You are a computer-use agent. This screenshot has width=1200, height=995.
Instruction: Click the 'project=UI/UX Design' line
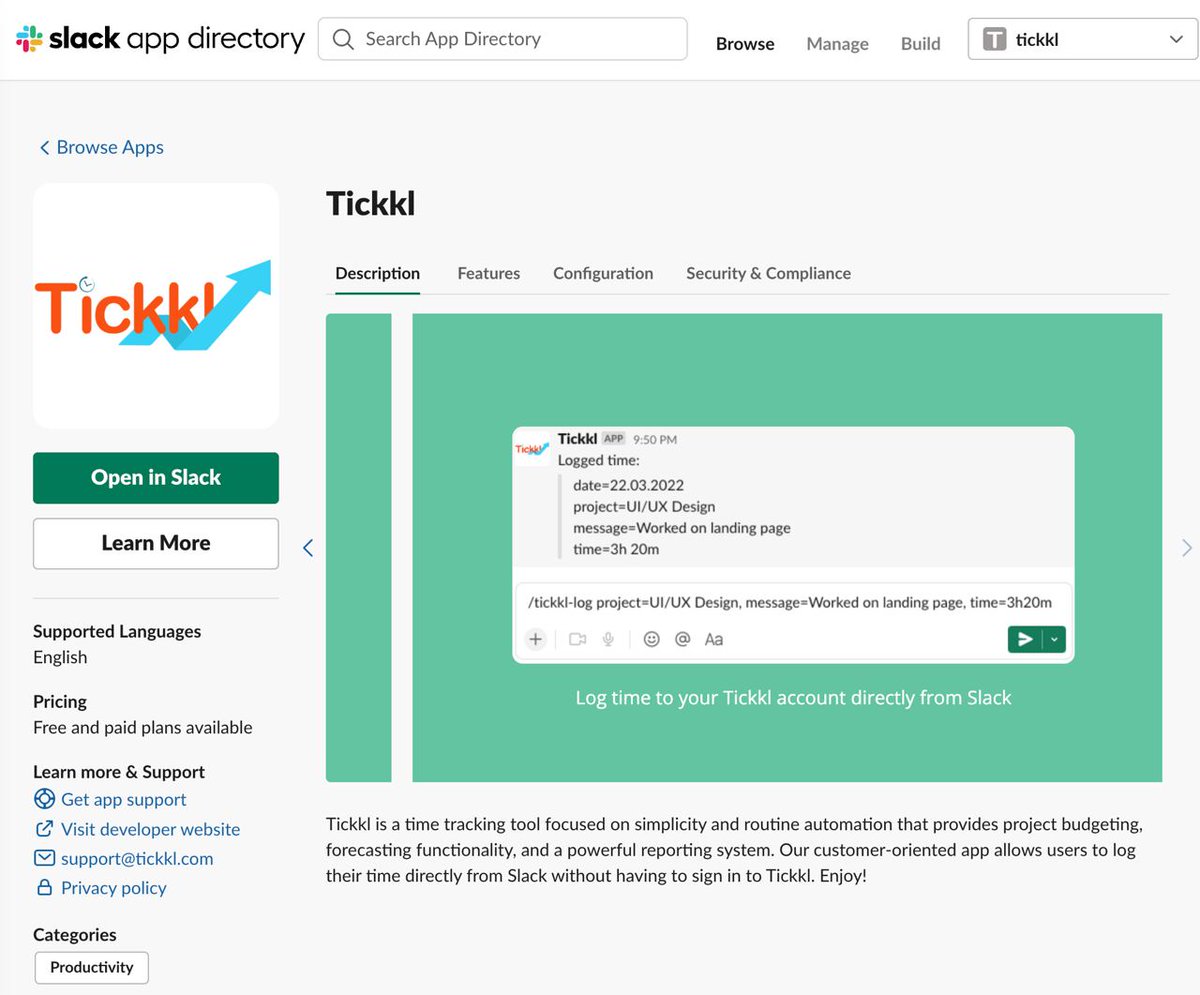[x=644, y=506]
